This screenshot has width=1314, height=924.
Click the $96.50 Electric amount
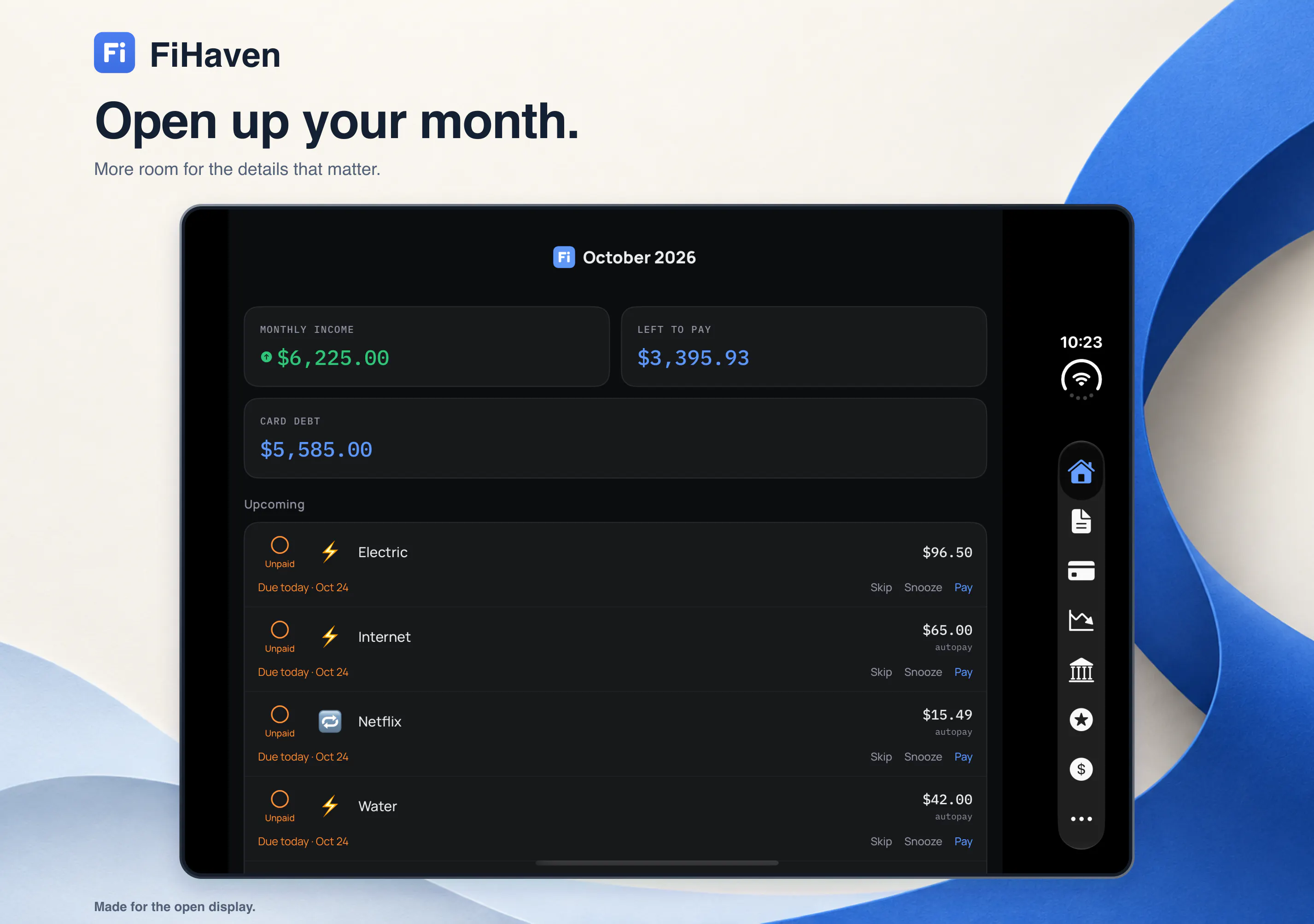[x=946, y=552]
